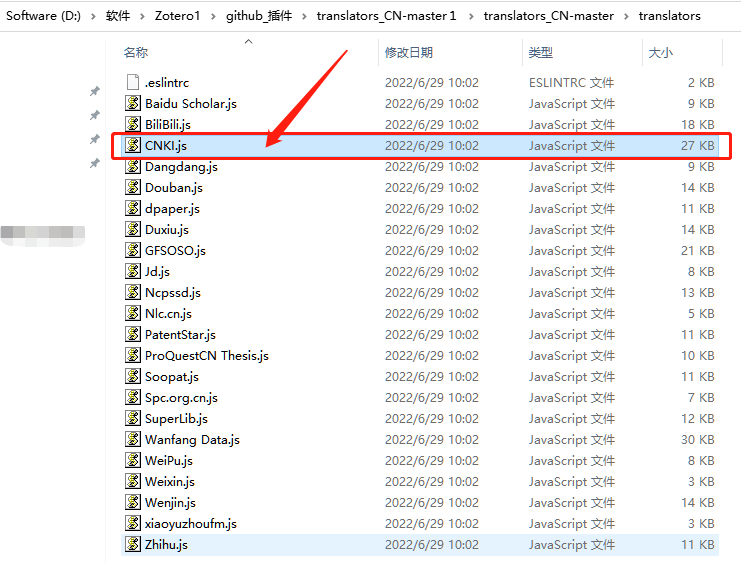The height and width of the screenshot is (564, 741).
Task: Click the Nlc.cn.js script icon
Action: (133, 313)
